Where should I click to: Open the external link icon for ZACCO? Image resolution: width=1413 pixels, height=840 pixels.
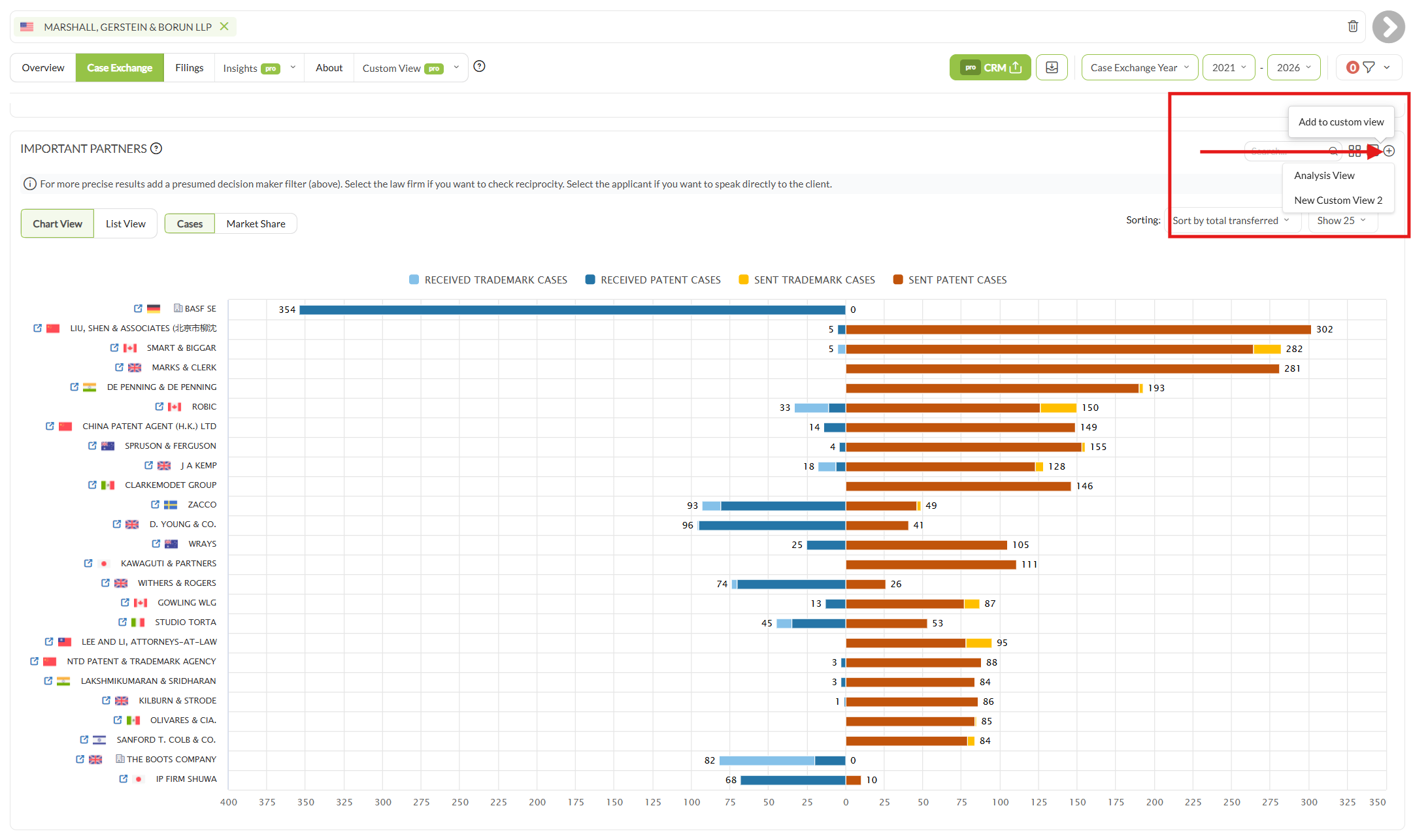pos(155,504)
